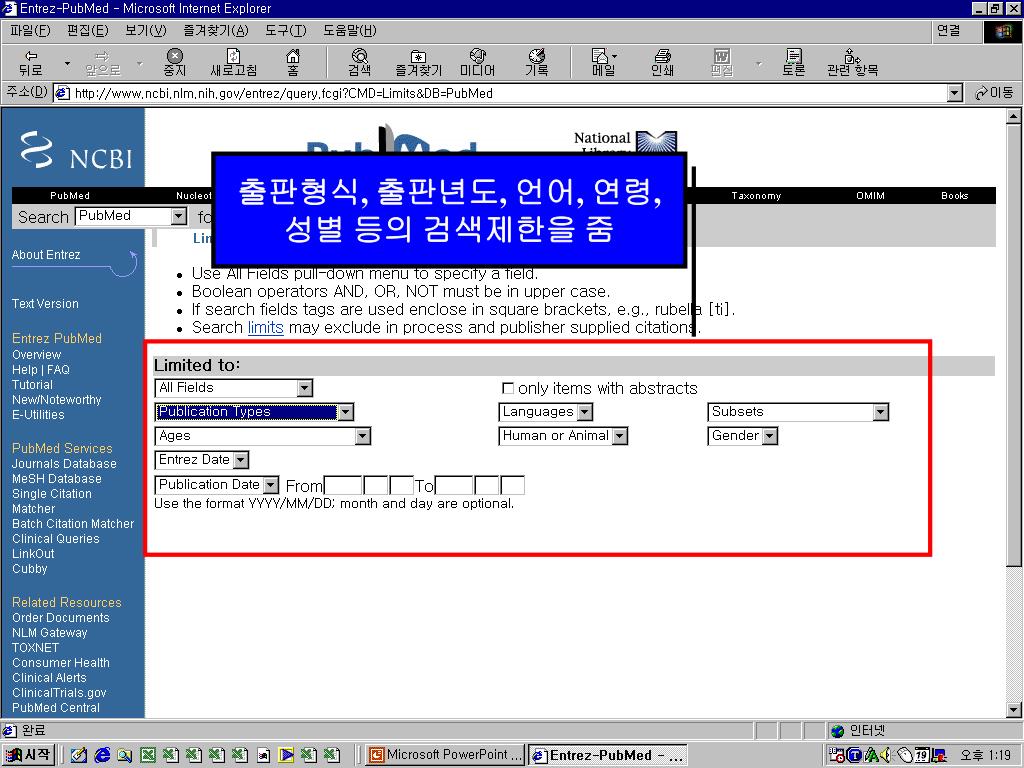Screen dimensions: 1024x768
Task: Open the Gender dropdown
Action: (x=743, y=436)
